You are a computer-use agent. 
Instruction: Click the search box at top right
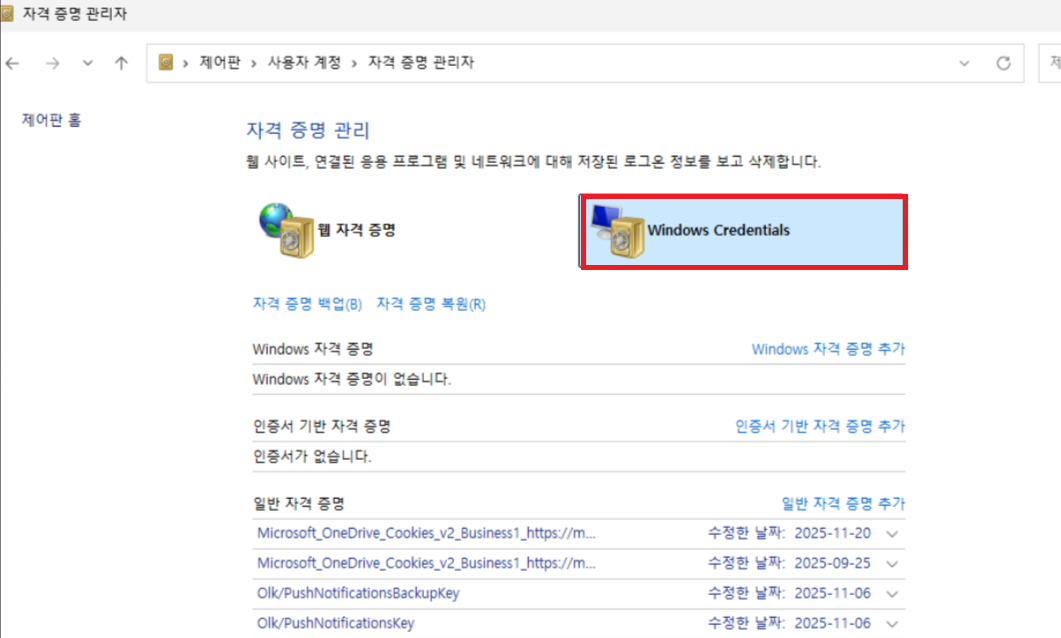[x=1050, y=63]
